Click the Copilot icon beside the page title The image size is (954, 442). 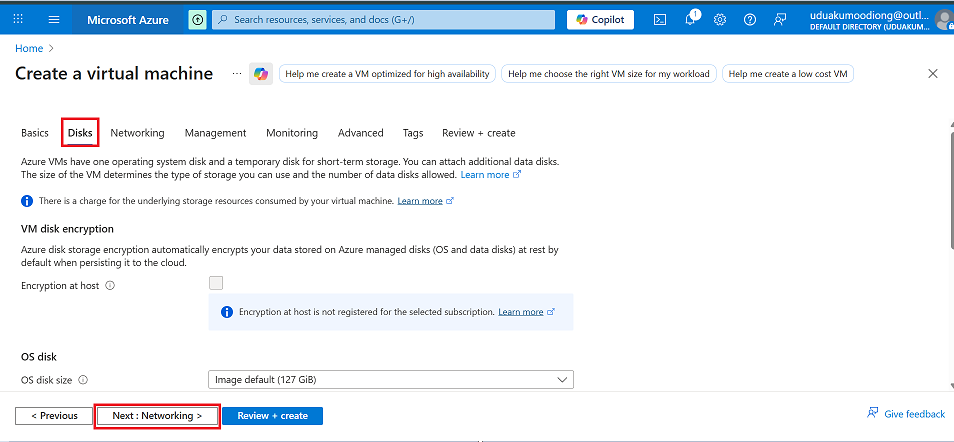pos(261,74)
